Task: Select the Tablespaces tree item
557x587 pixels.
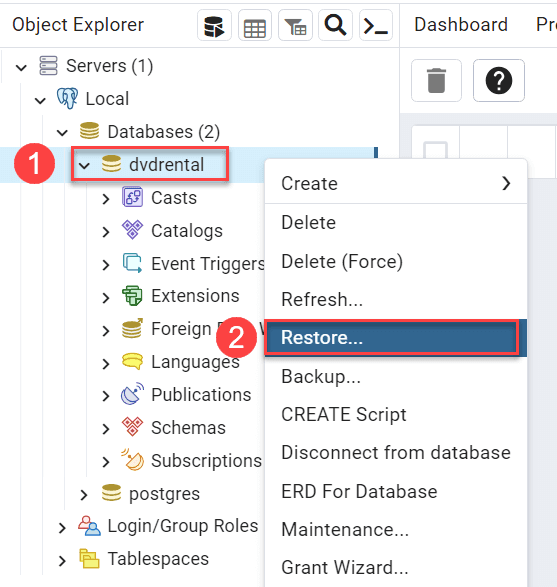Action: [x=158, y=559]
